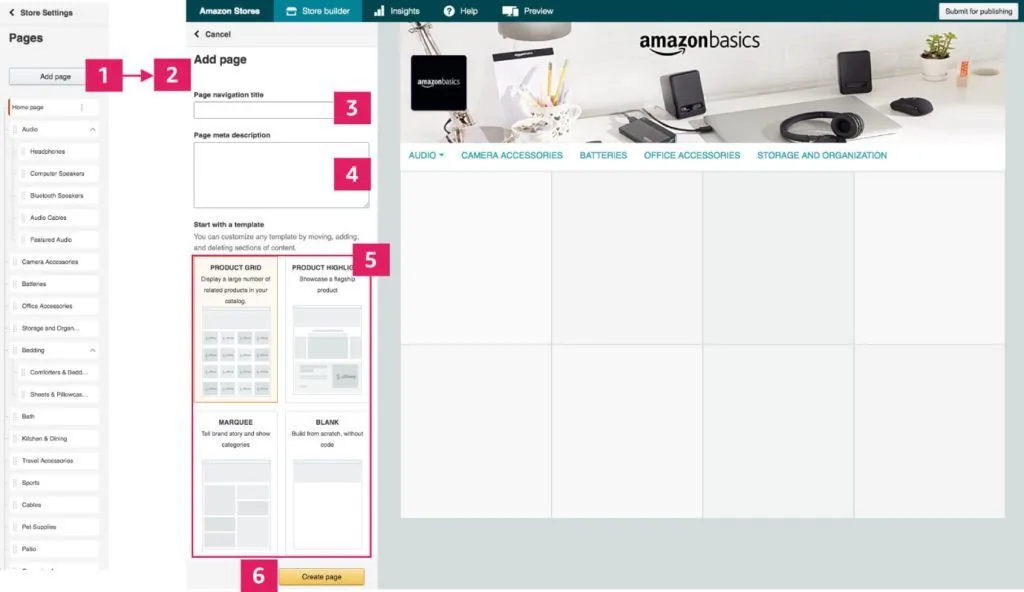Click the Insights bar chart icon
Viewport: 1024px width, 592px height.
379,11
